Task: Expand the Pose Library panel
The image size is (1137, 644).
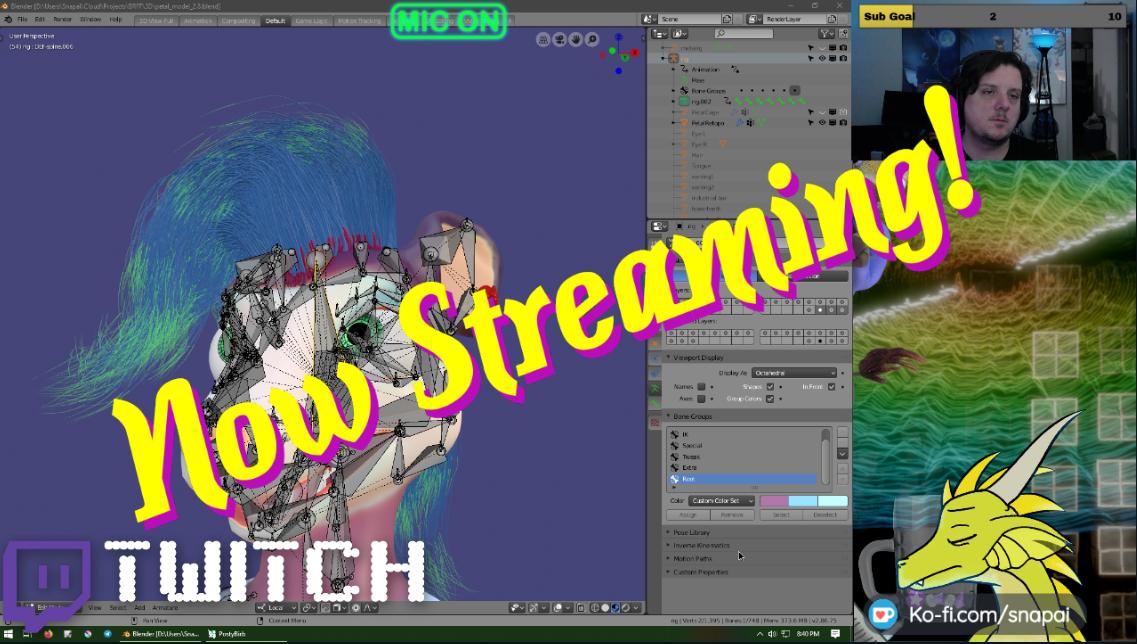Action: tap(691, 532)
